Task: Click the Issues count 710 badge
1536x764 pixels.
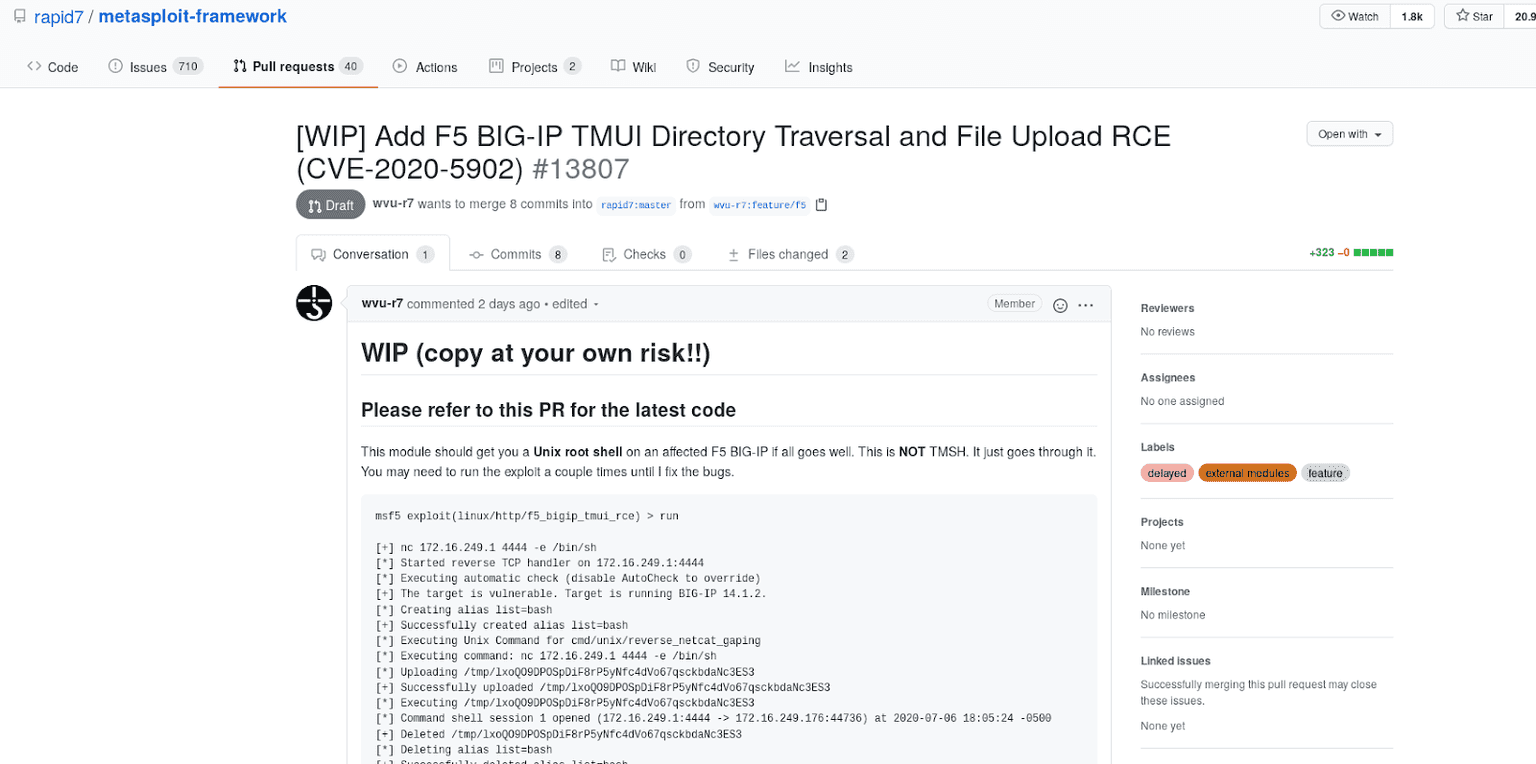Action: pos(187,67)
